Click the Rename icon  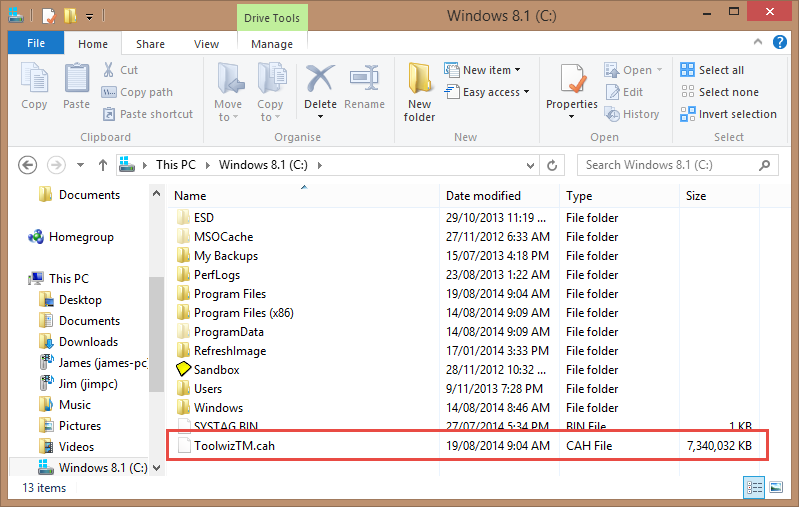click(x=364, y=78)
